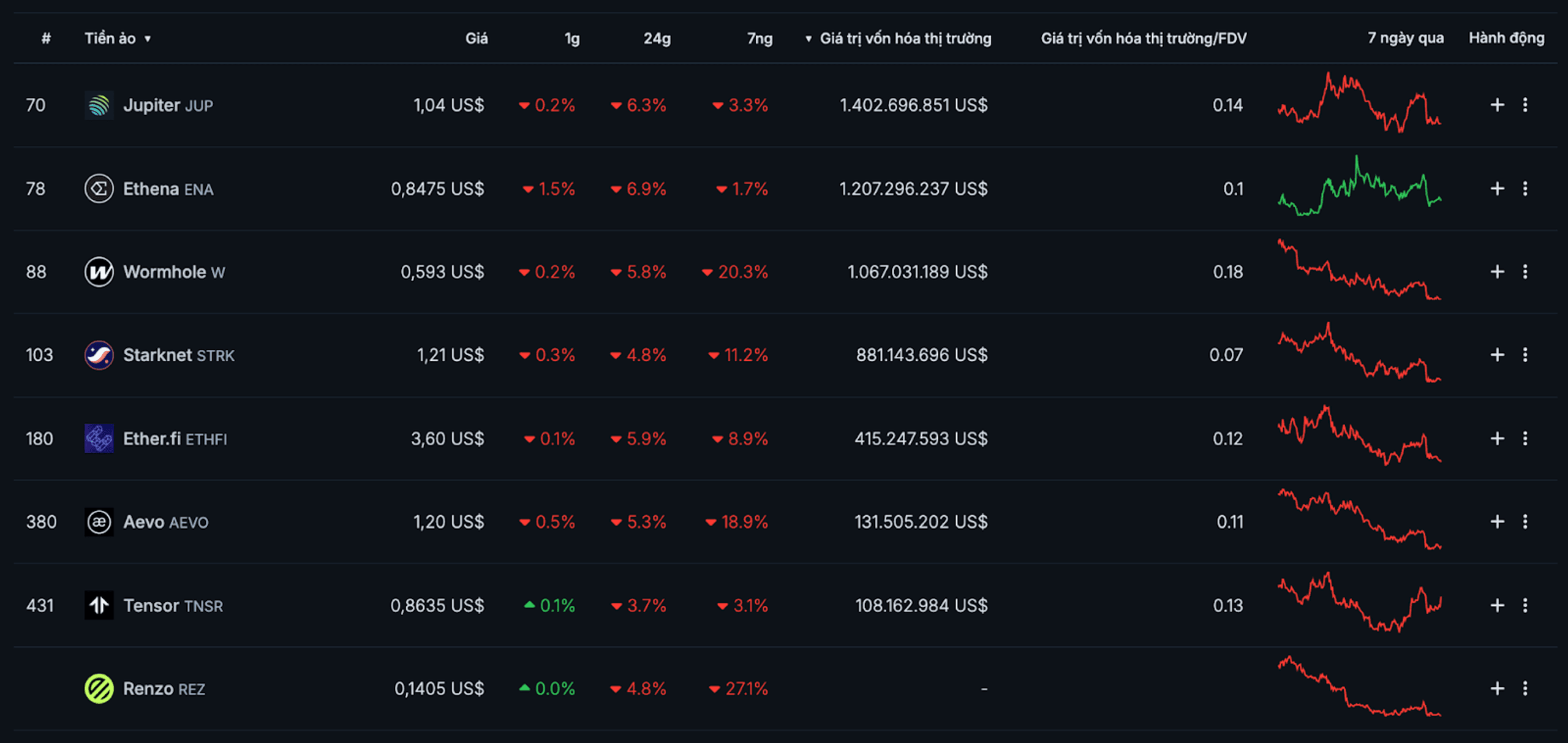Click the Wormhole coin logo icon
This screenshot has height=743, width=1568.
[99, 272]
